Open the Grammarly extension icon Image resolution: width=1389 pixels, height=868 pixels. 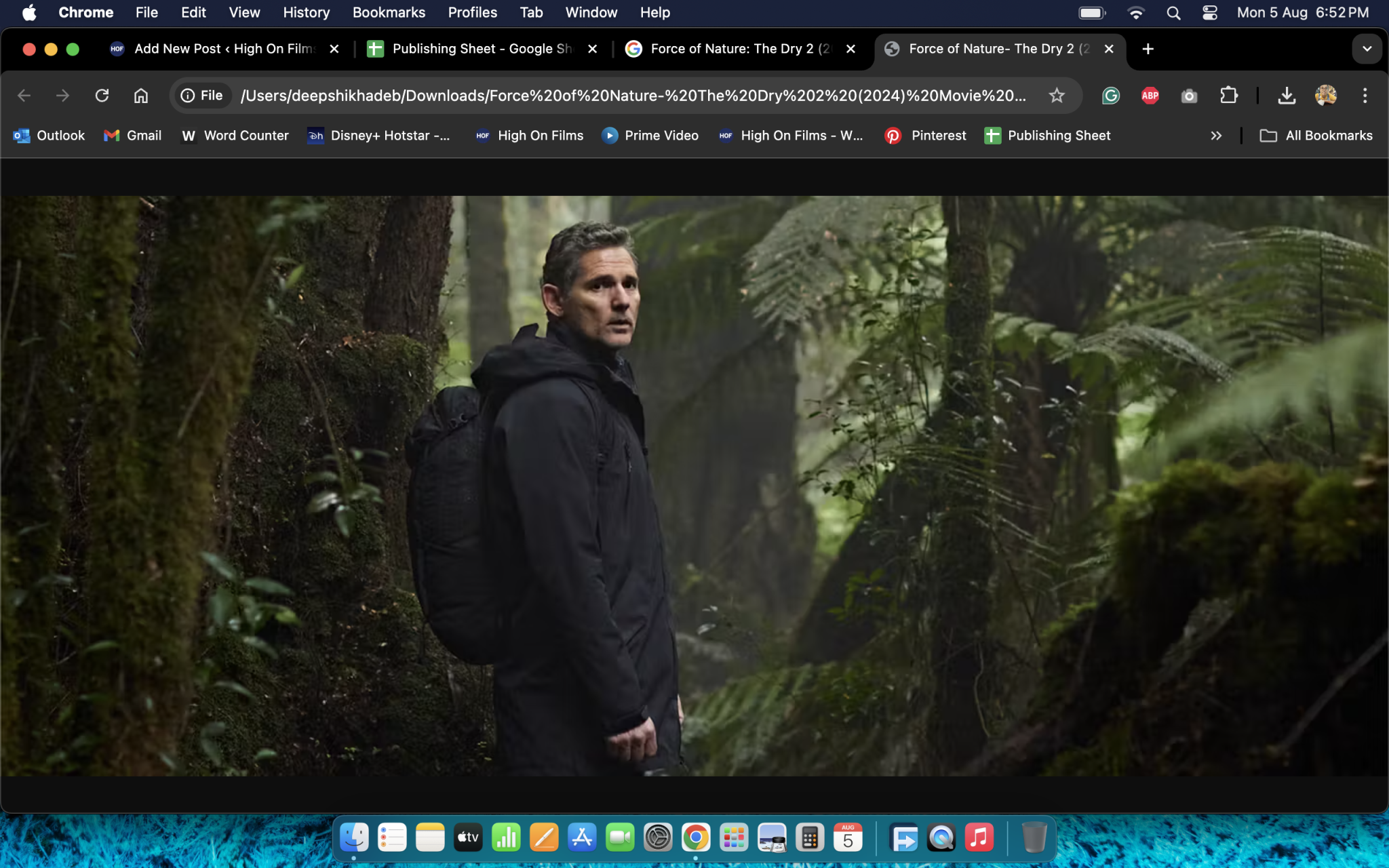[x=1111, y=96]
